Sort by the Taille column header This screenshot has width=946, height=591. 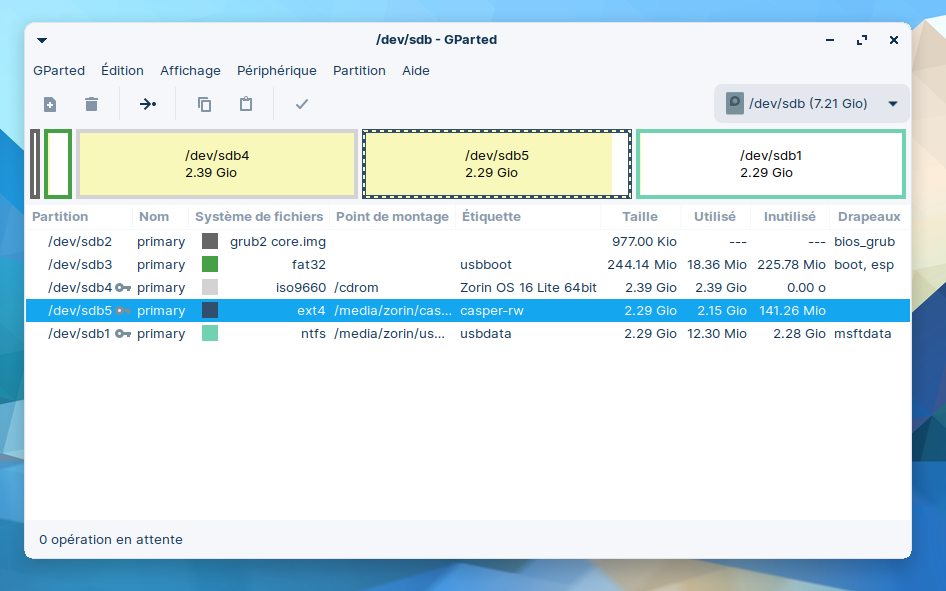click(640, 217)
